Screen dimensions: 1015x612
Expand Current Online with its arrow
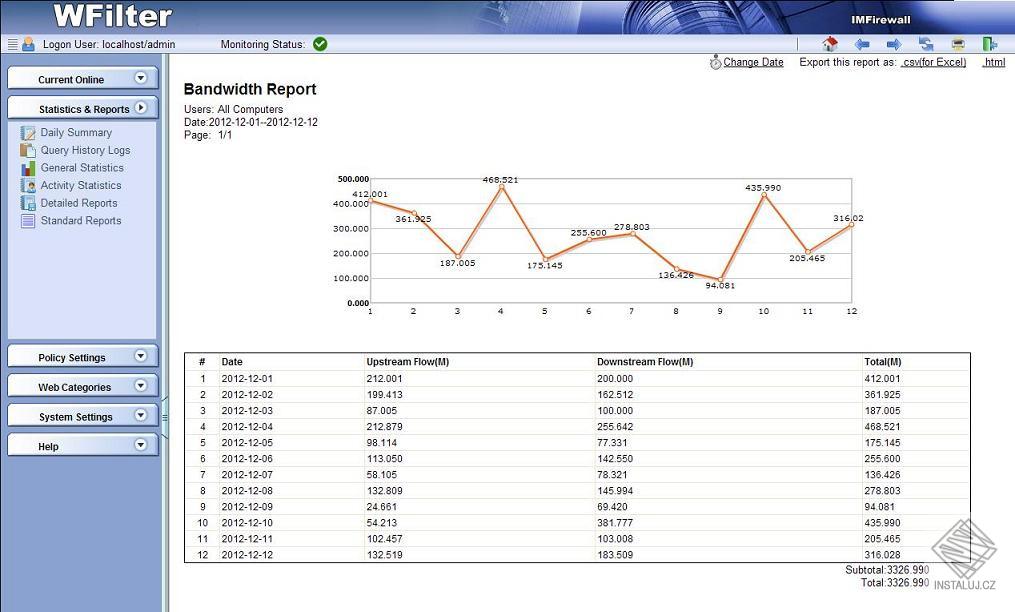click(x=140, y=78)
